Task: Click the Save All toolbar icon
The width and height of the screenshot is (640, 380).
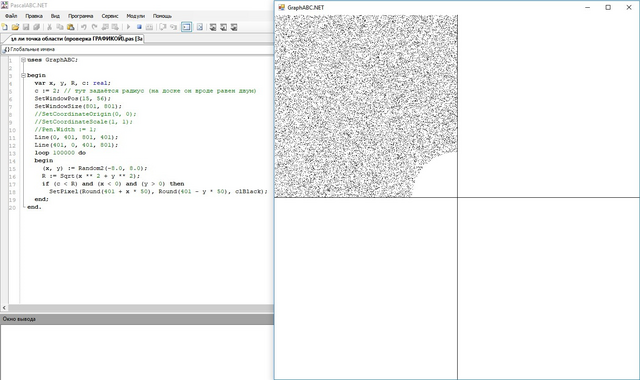Action: 36,27
